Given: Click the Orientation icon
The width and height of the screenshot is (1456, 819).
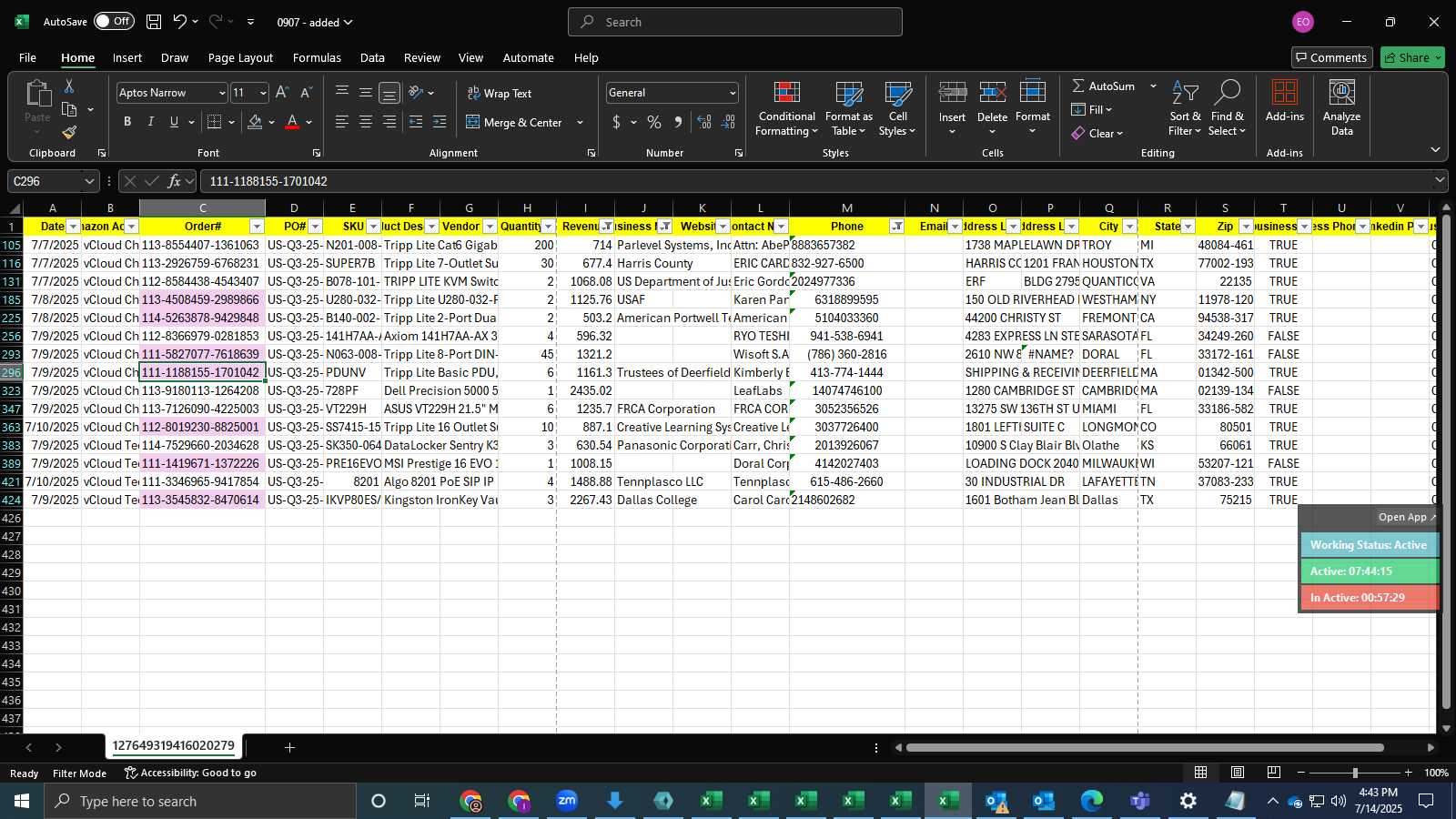Looking at the screenshot, I should (x=416, y=92).
